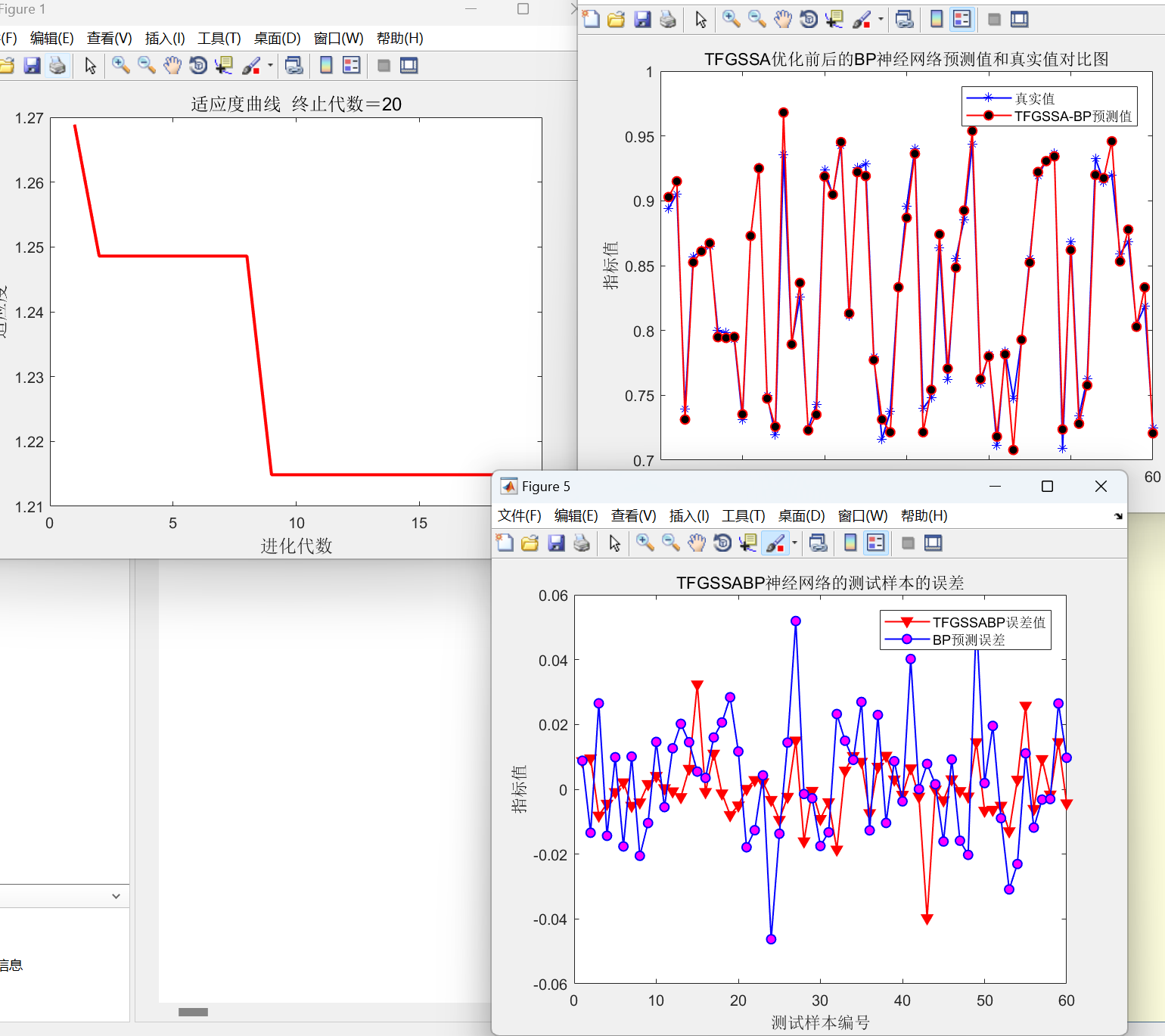The image size is (1165, 1036).
Task: Click Link Plot icon in Figure 5 toolbar
Action: (818, 543)
